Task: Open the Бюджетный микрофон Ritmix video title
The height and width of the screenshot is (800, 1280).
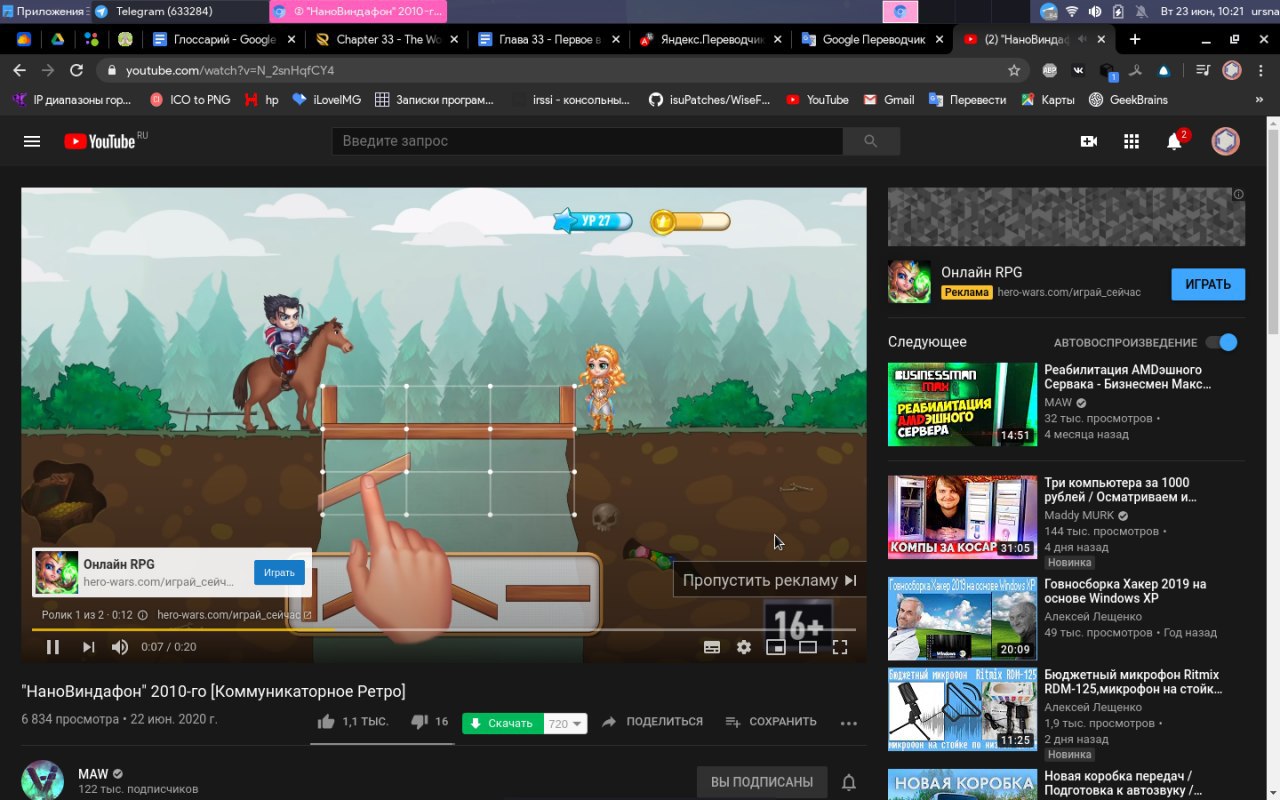Action: click(1133, 682)
